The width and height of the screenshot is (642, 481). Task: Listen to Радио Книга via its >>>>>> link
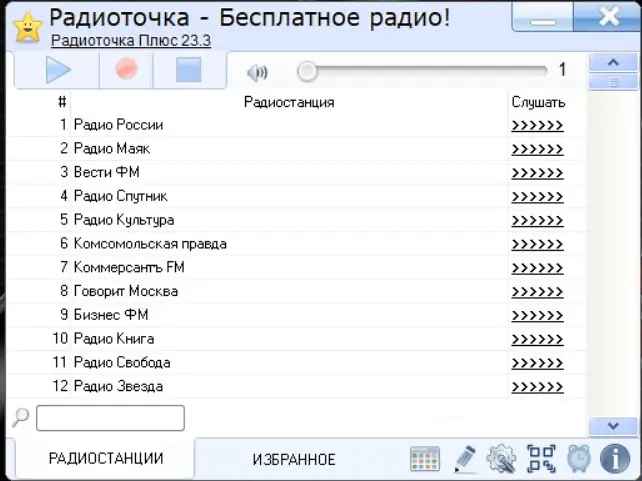(x=537, y=339)
